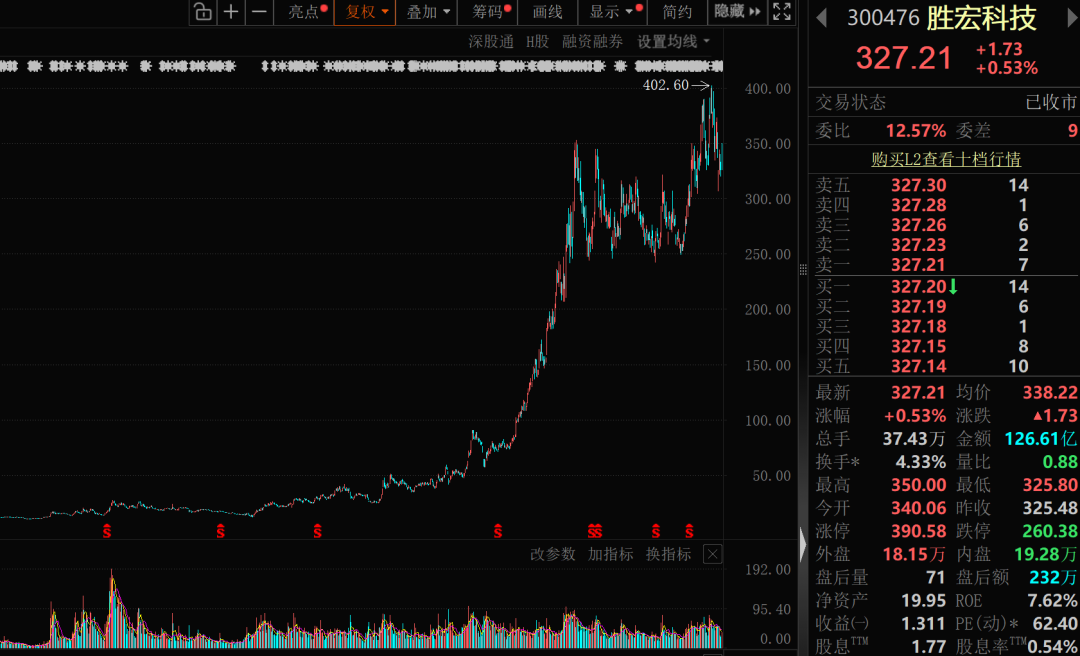
Task: Click the first red S marker
Action: click(107, 531)
